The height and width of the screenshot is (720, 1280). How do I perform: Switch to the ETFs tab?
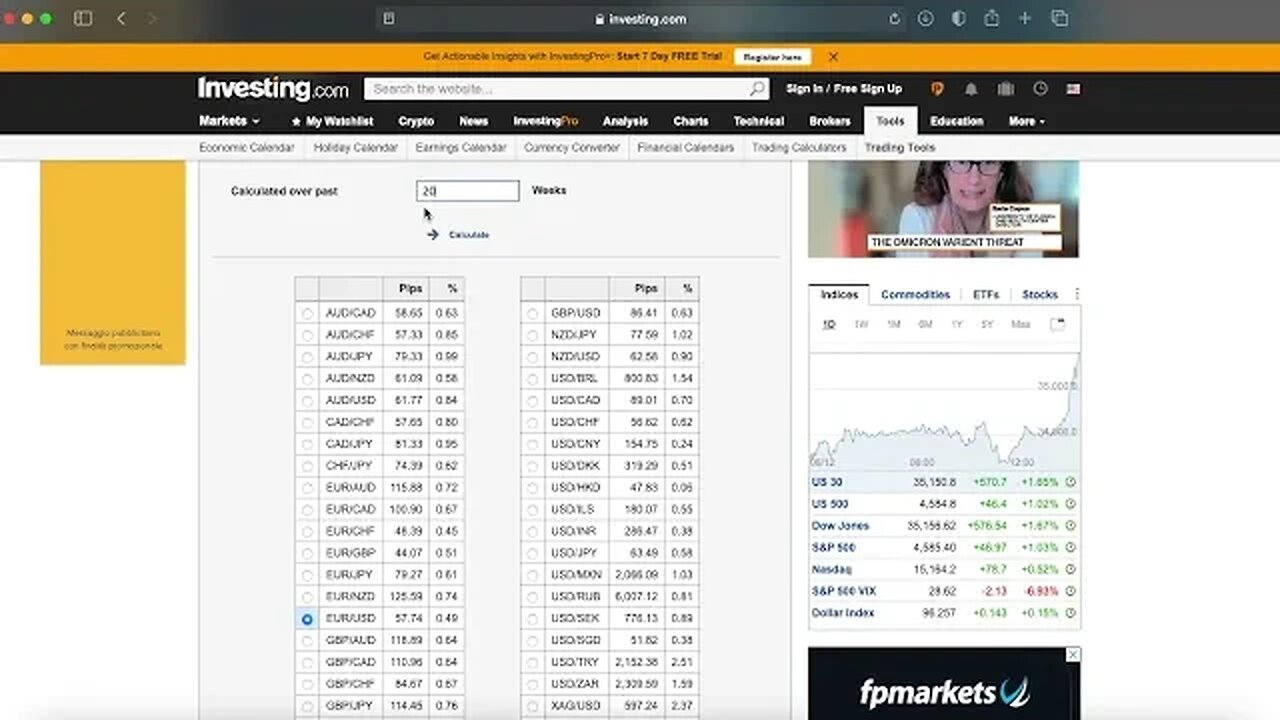pos(986,294)
